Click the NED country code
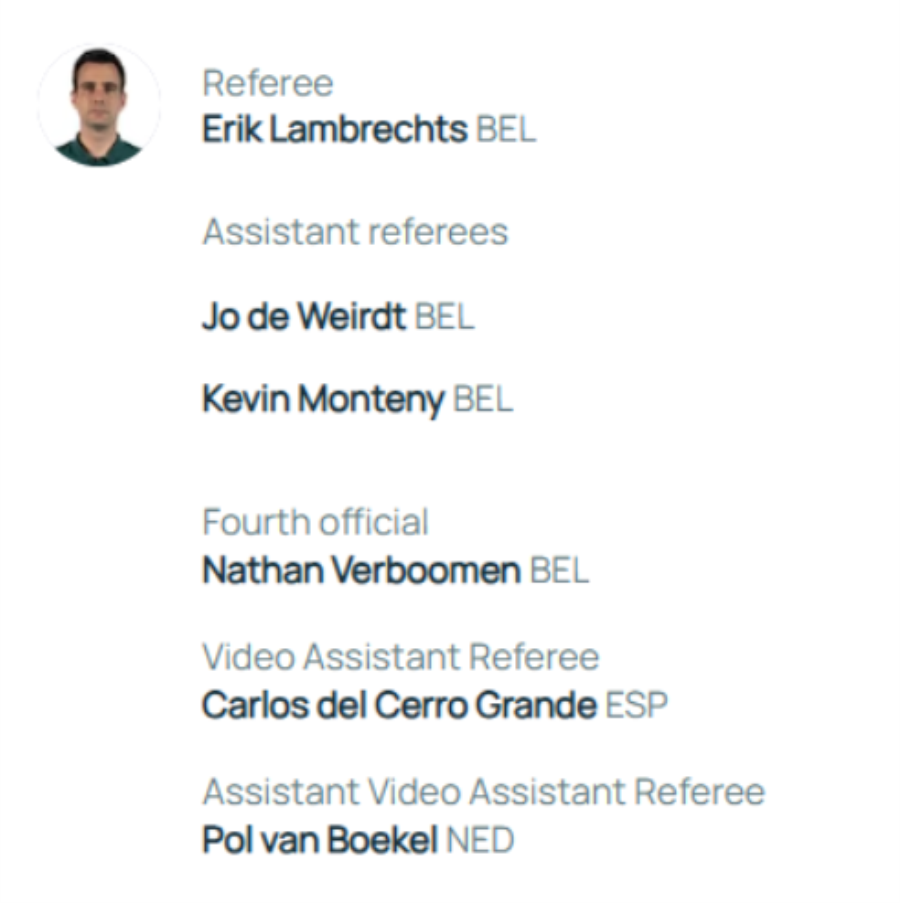900x903 pixels. [480, 840]
